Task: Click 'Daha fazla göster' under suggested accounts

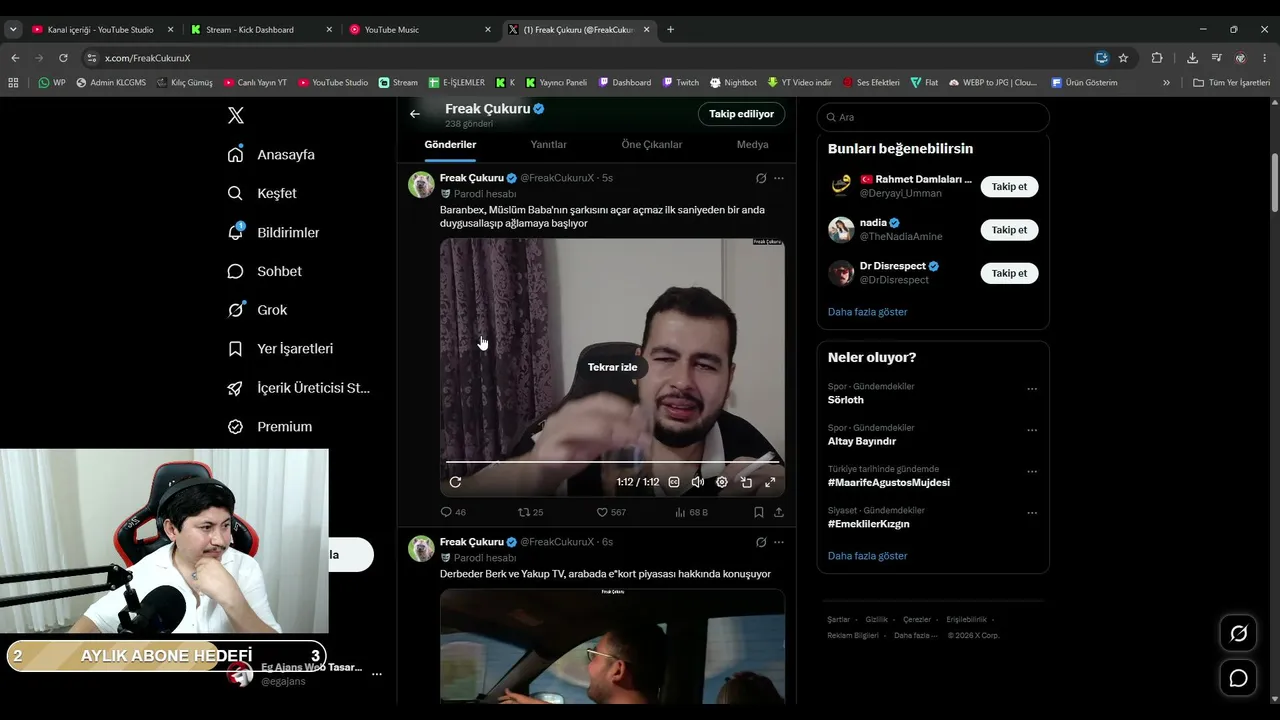Action: [867, 312]
